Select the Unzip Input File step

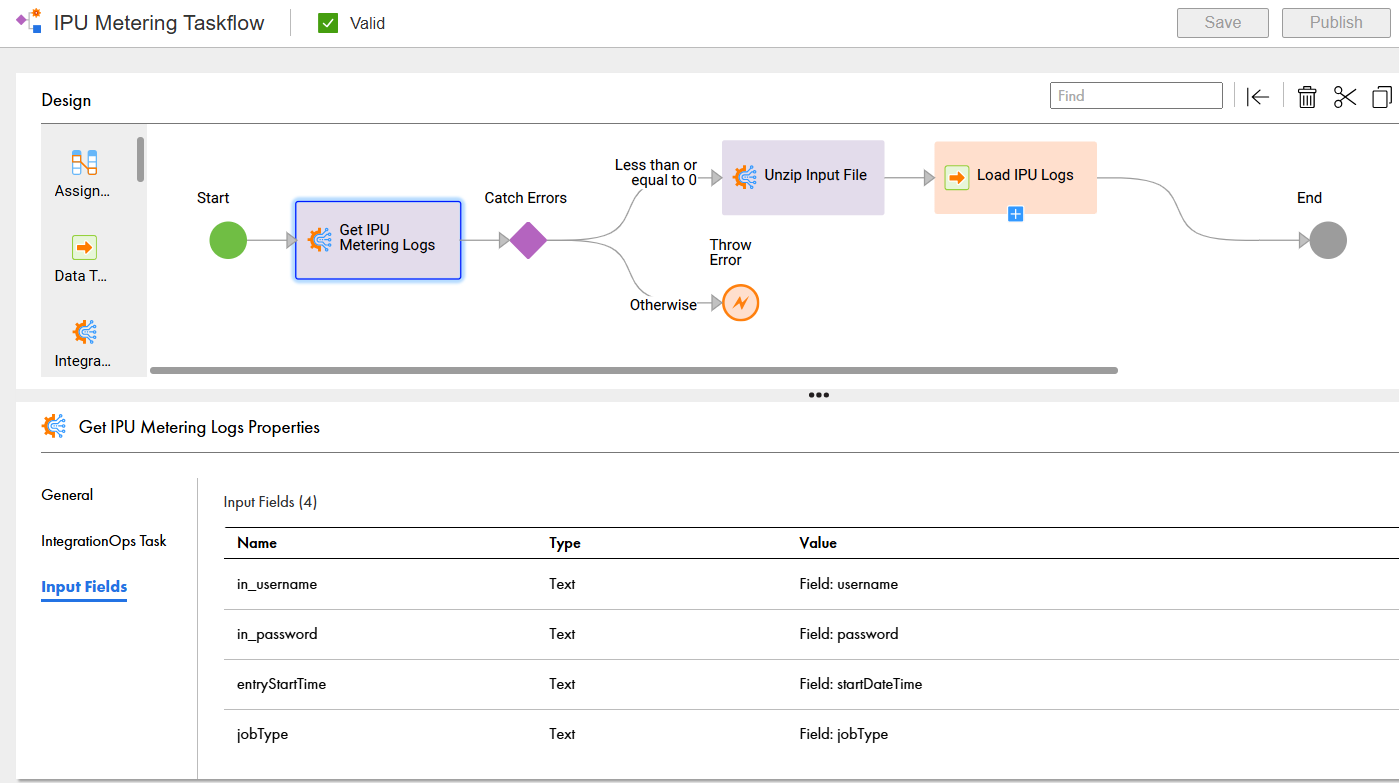(803, 177)
